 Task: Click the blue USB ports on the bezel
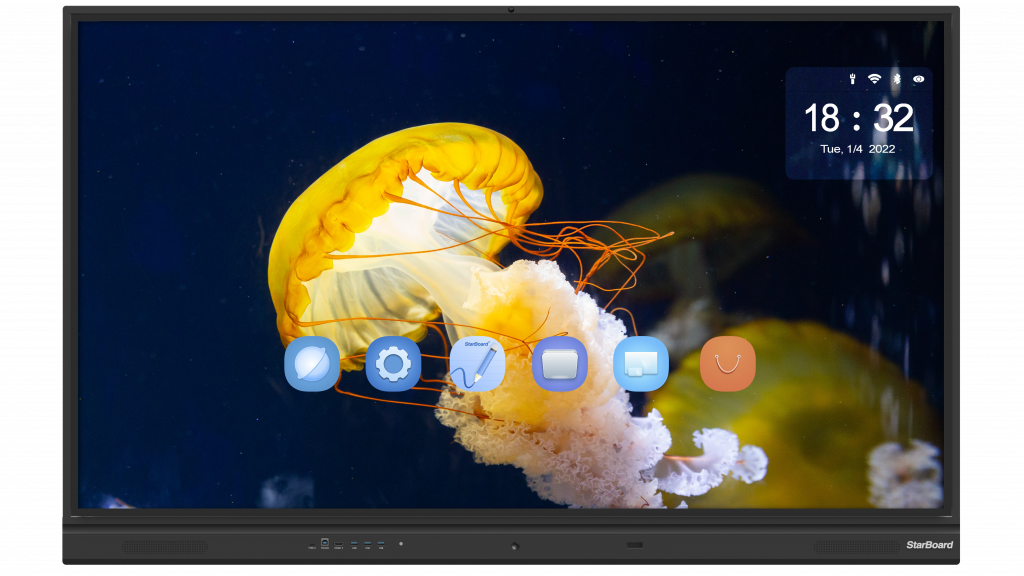(x=367, y=544)
